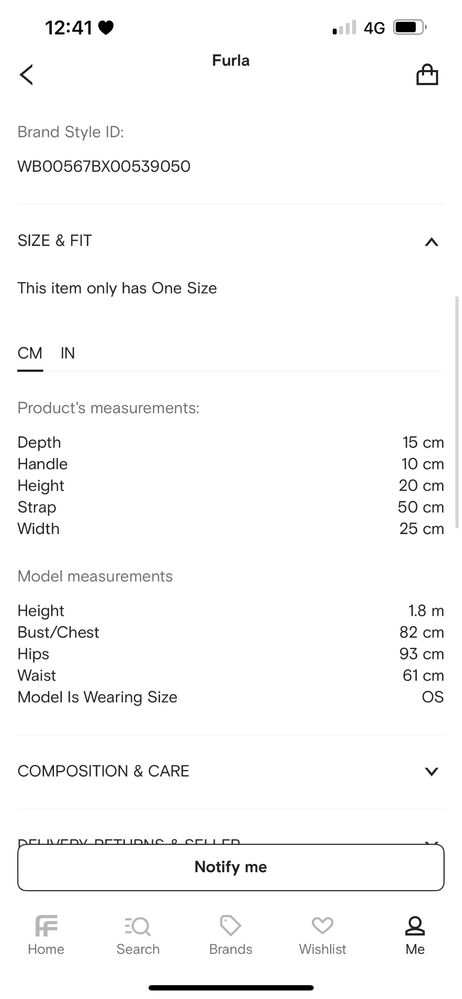Open the shopping bag icon

pyautogui.click(x=427, y=75)
